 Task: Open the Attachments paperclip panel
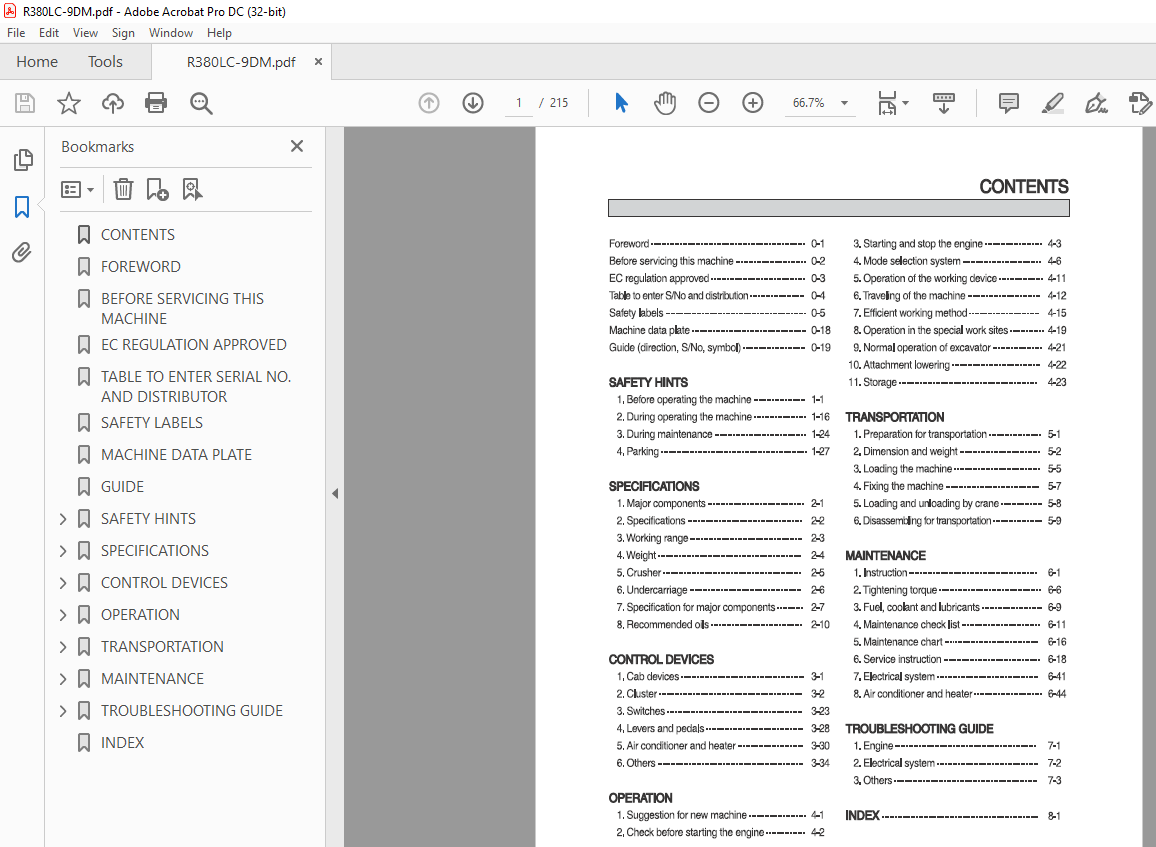point(22,253)
